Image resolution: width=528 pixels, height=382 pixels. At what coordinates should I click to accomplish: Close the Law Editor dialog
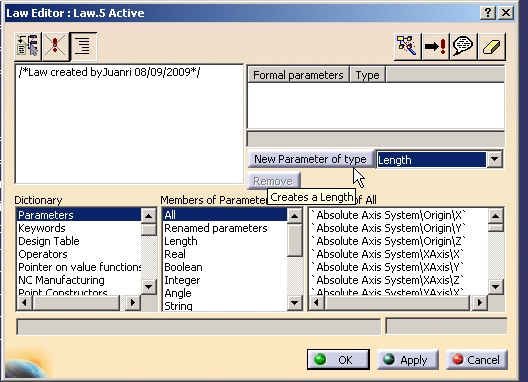506,13
